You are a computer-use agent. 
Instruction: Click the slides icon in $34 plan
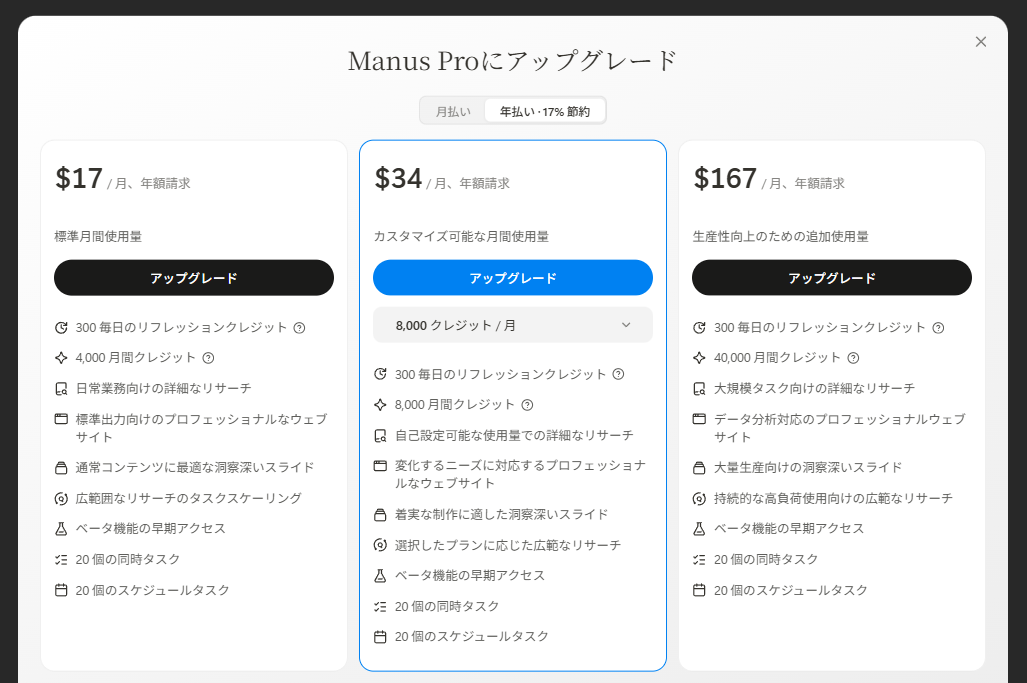[380, 515]
